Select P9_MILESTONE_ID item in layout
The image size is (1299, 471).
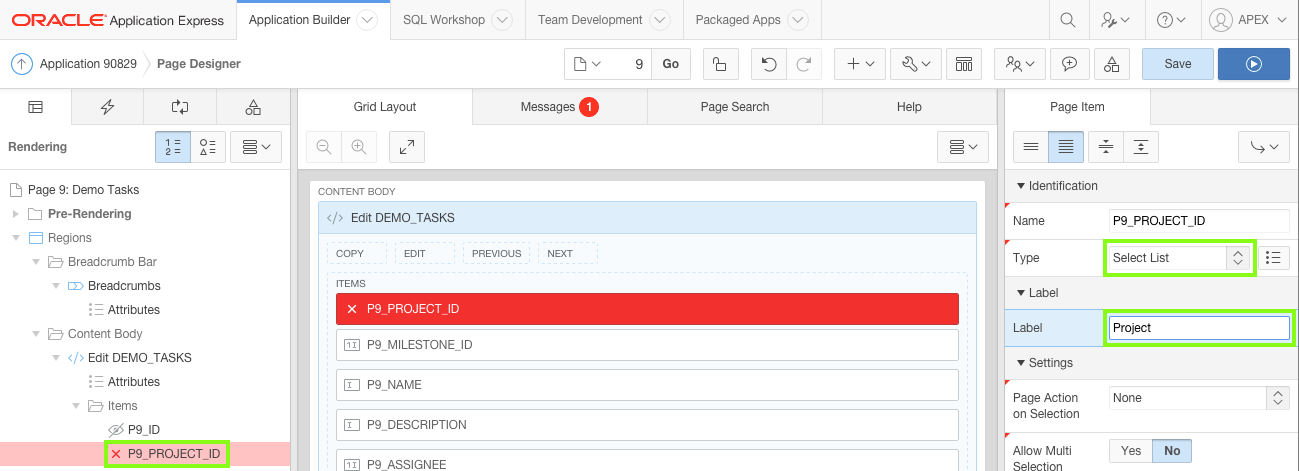tap(647, 345)
